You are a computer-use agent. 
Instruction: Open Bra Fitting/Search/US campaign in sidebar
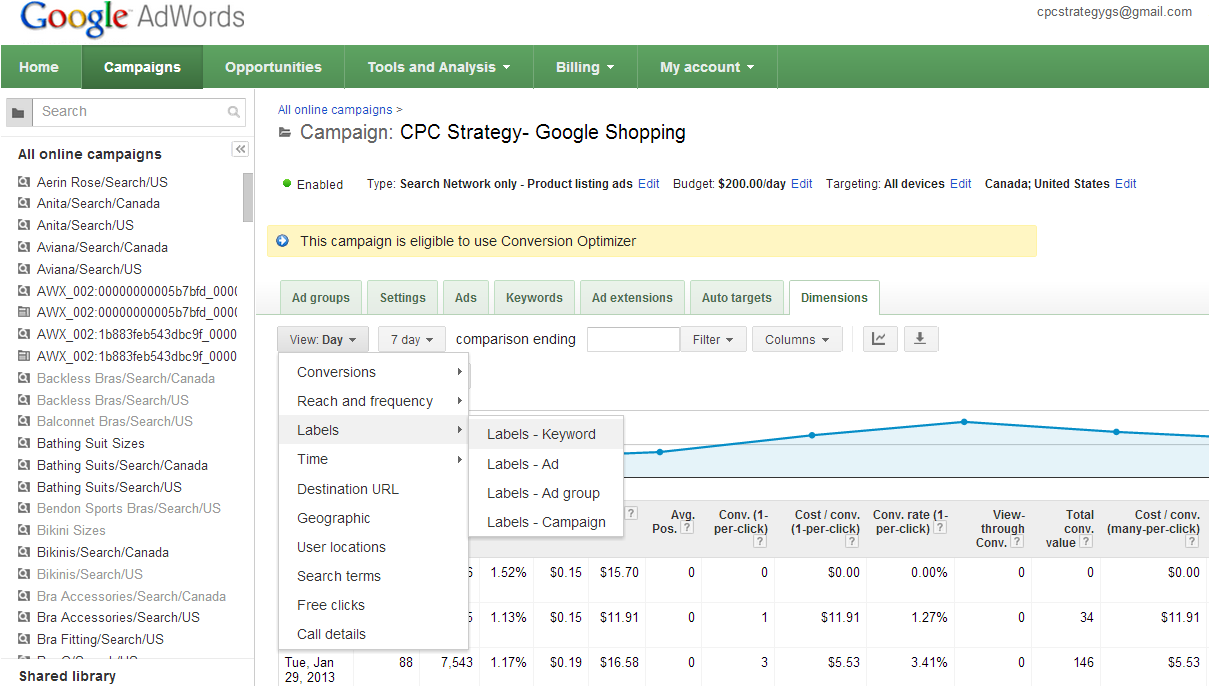(x=100, y=639)
